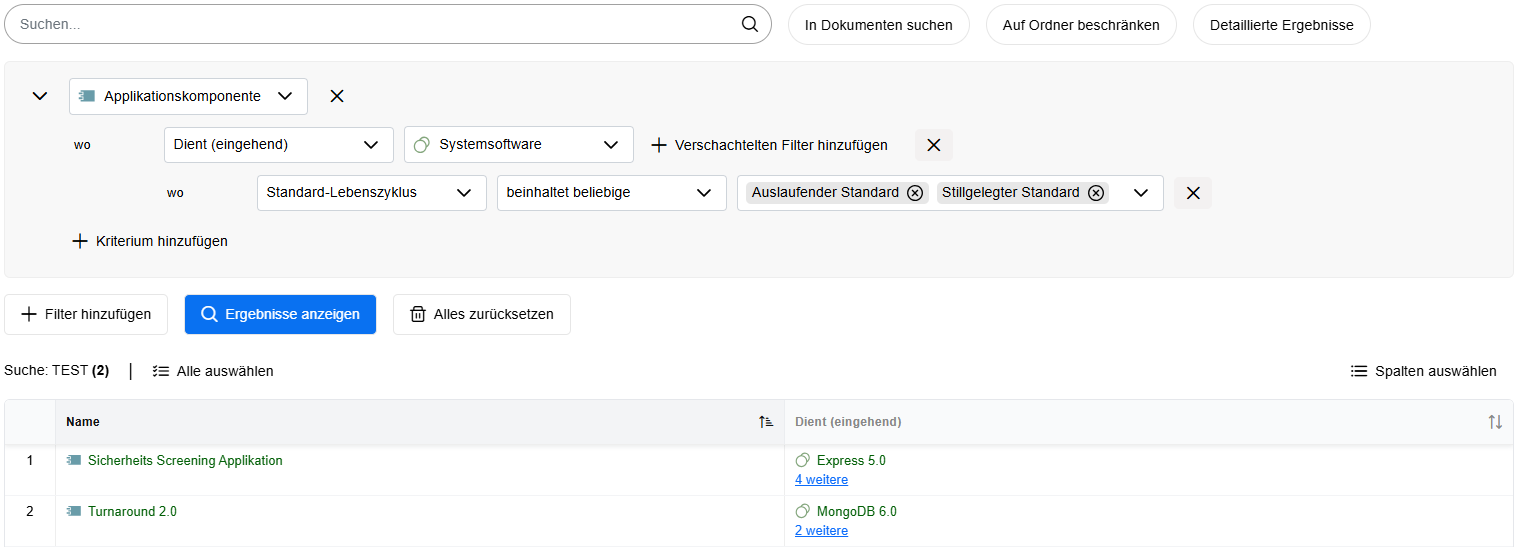
Task: Click Alle auswählen
Action: click(213, 371)
